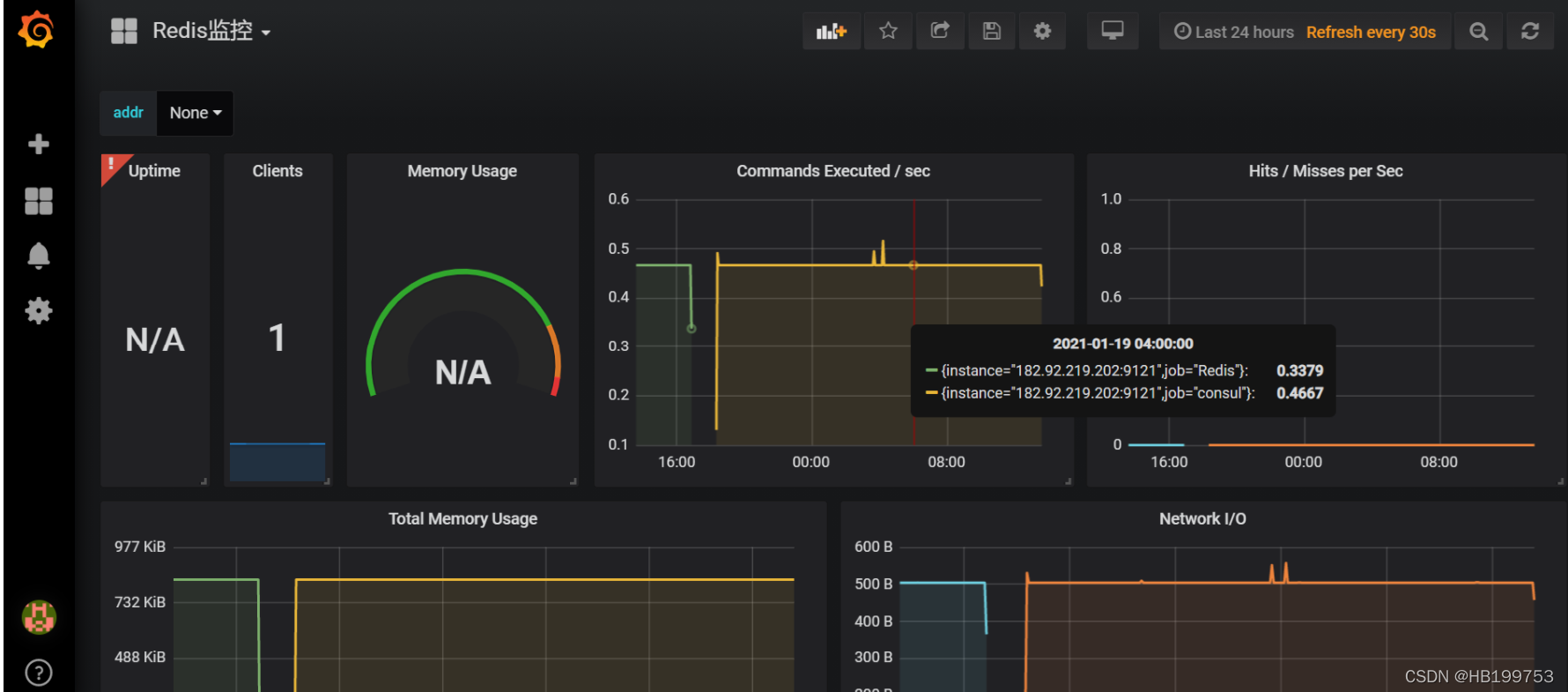Click the 16:00 label on Commands chart
This screenshot has width=1568, height=692.
[677, 462]
